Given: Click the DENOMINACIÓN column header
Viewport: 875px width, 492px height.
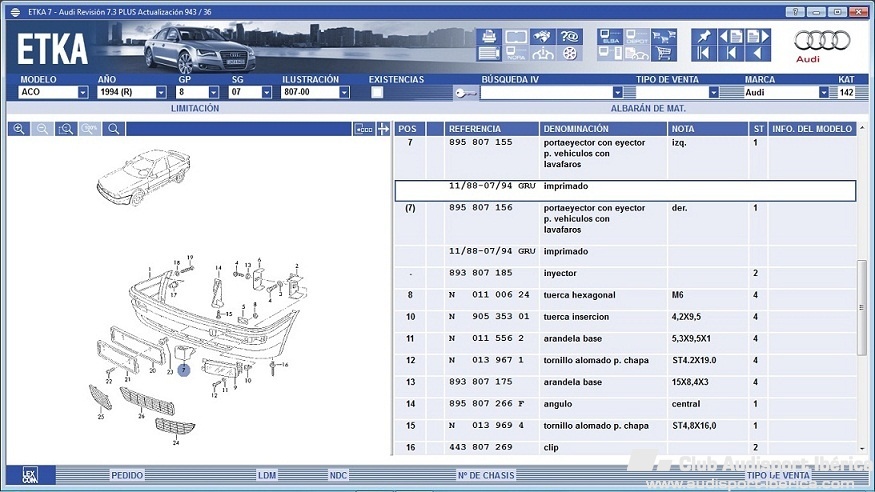Looking at the screenshot, I should click(x=603, y=129).
